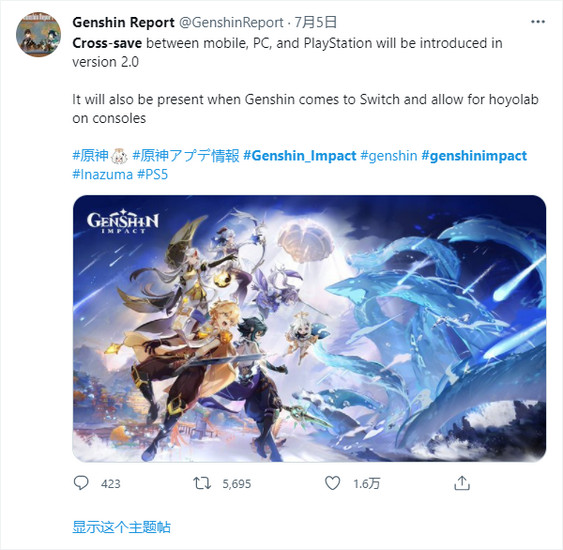563x550 pixels.
Task: Open the #Genshin_Impact hashtag
Action: (x=300, y=156)
